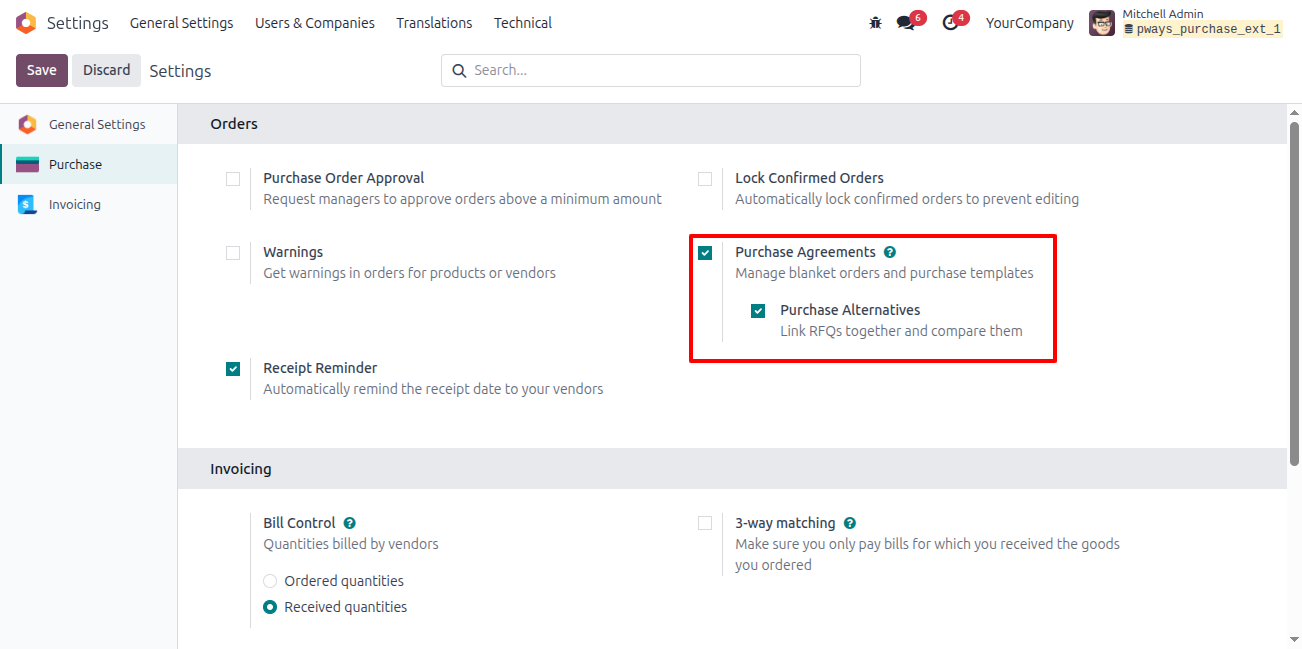1302x649 pixels.
Task: Click the Purchase Agreements help icon
Action: (x=890, y=252)
